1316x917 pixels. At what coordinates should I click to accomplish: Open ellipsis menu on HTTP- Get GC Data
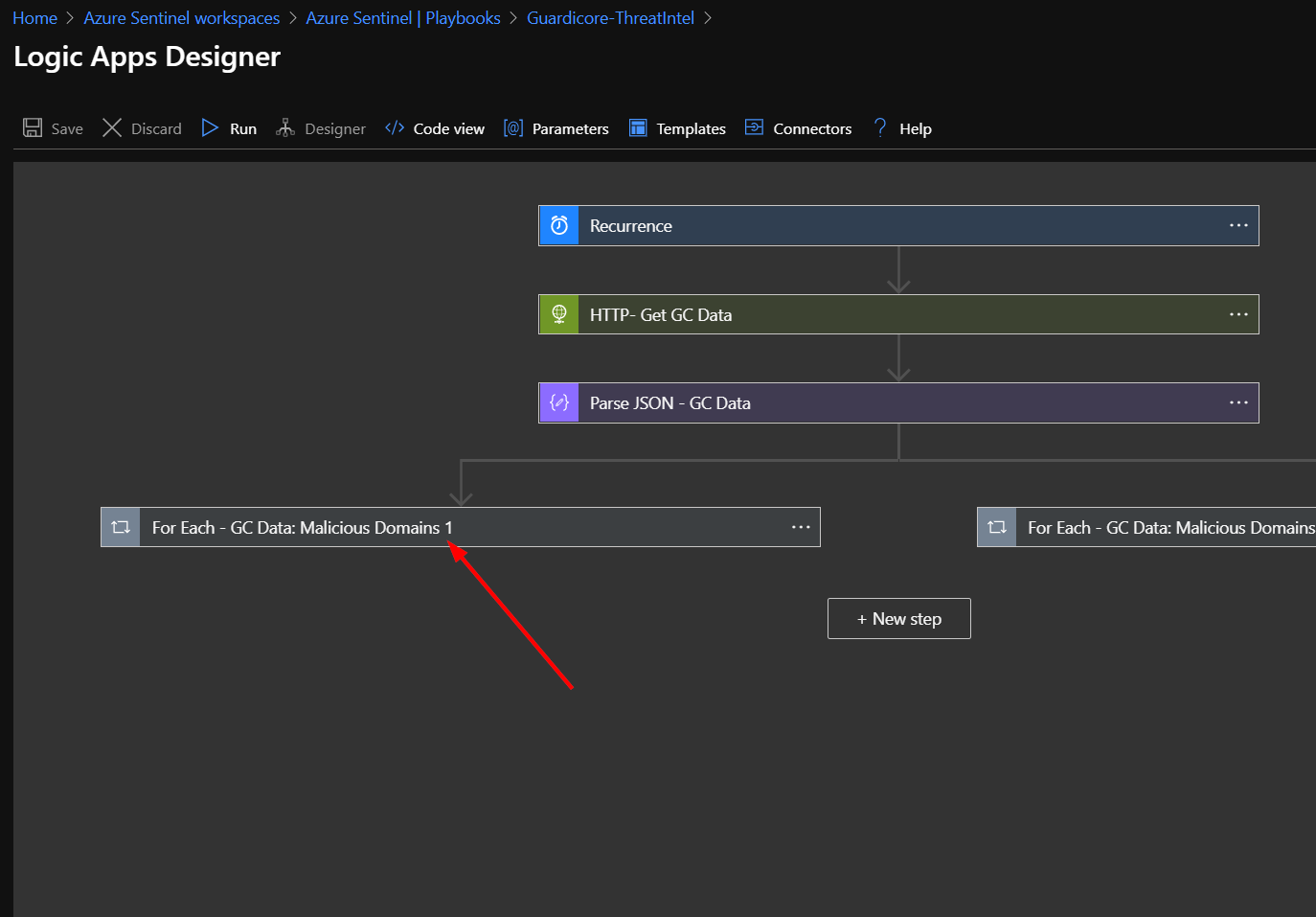pos(1238,314)
